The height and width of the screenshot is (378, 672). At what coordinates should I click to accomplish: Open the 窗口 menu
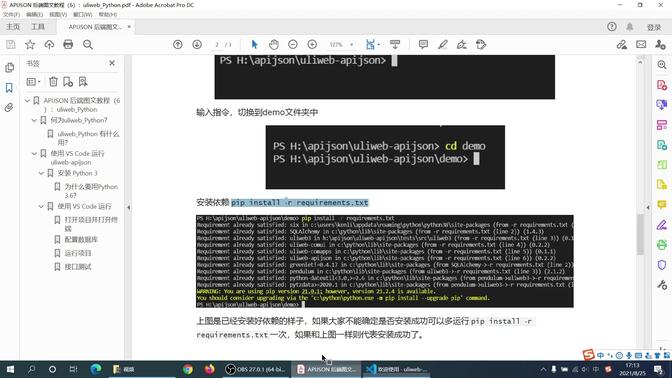coord(82,14)
